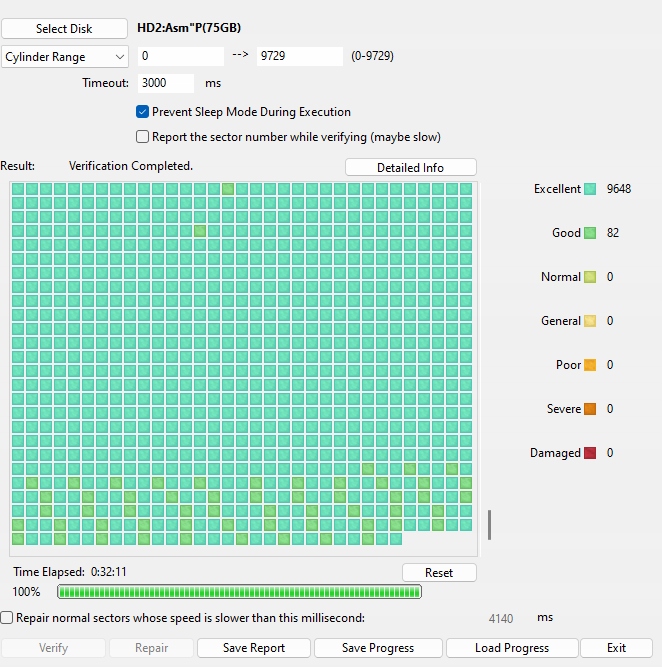Image resolution: width=662 pixels, height=667 pixels.
Task: Click Load Progress button
Action: pos(512,648)
